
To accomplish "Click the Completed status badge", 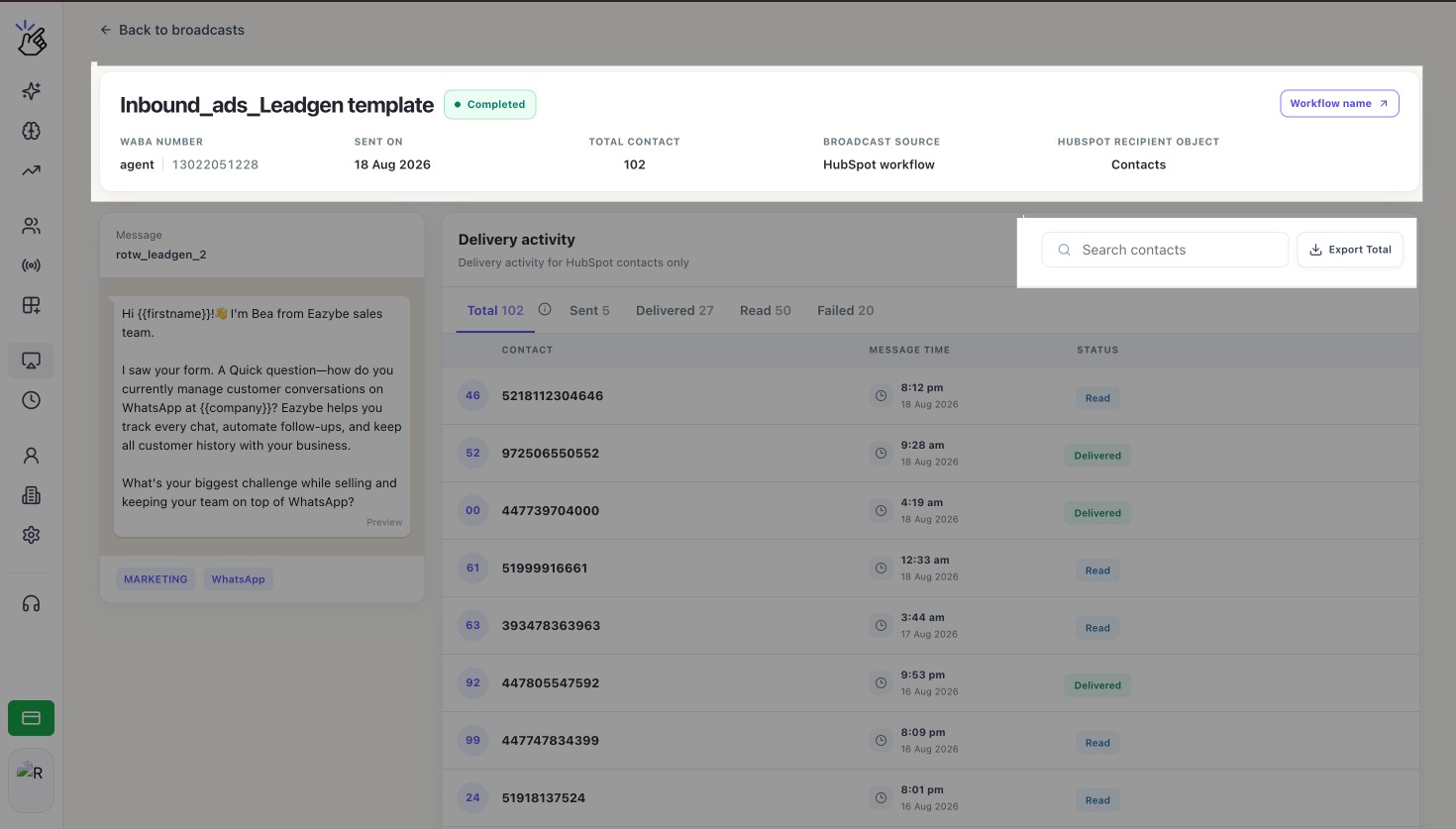I will point(490,104).
